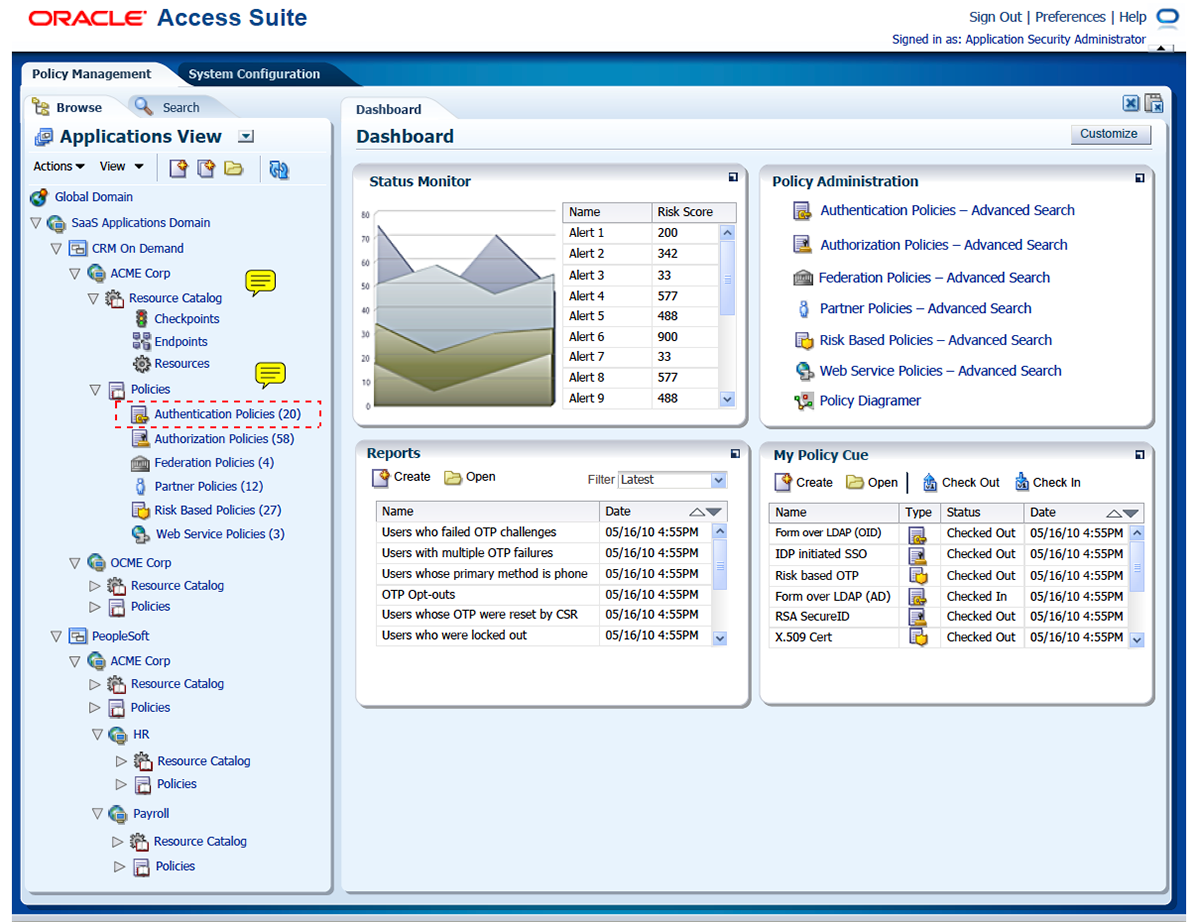Click the gear icon beside Resources
The image size is (1200, 922).
tap(141, 364)
